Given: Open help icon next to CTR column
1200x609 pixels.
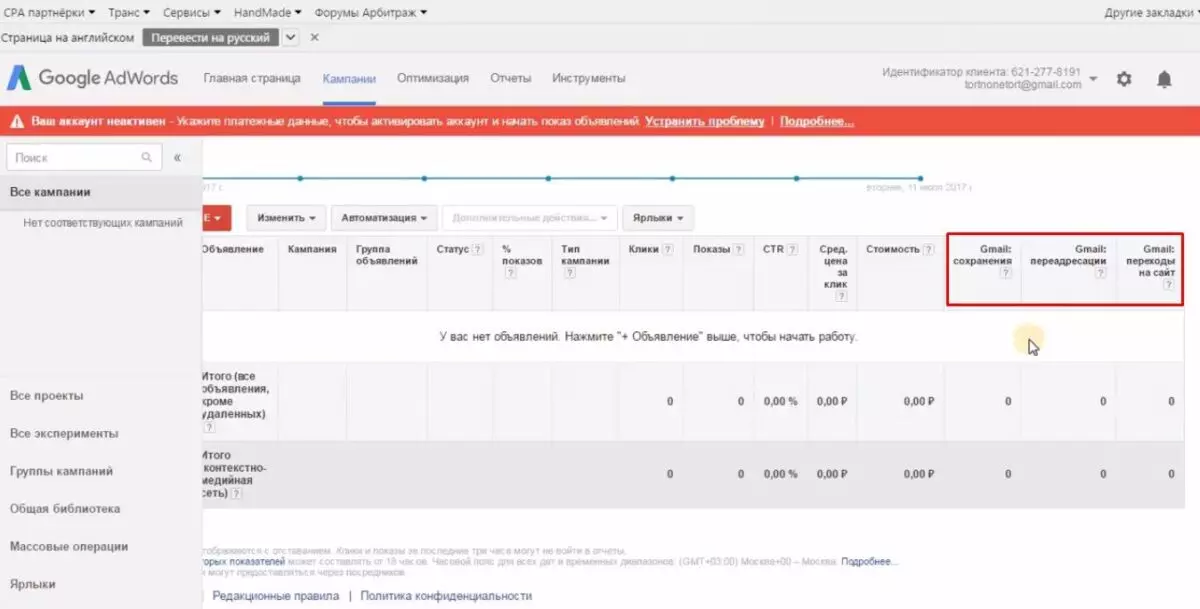Looking at the screenshot, I should click(792, 249).
